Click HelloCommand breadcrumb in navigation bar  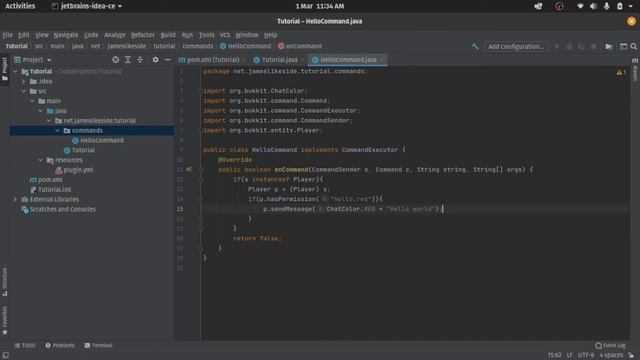click(246, 47)
